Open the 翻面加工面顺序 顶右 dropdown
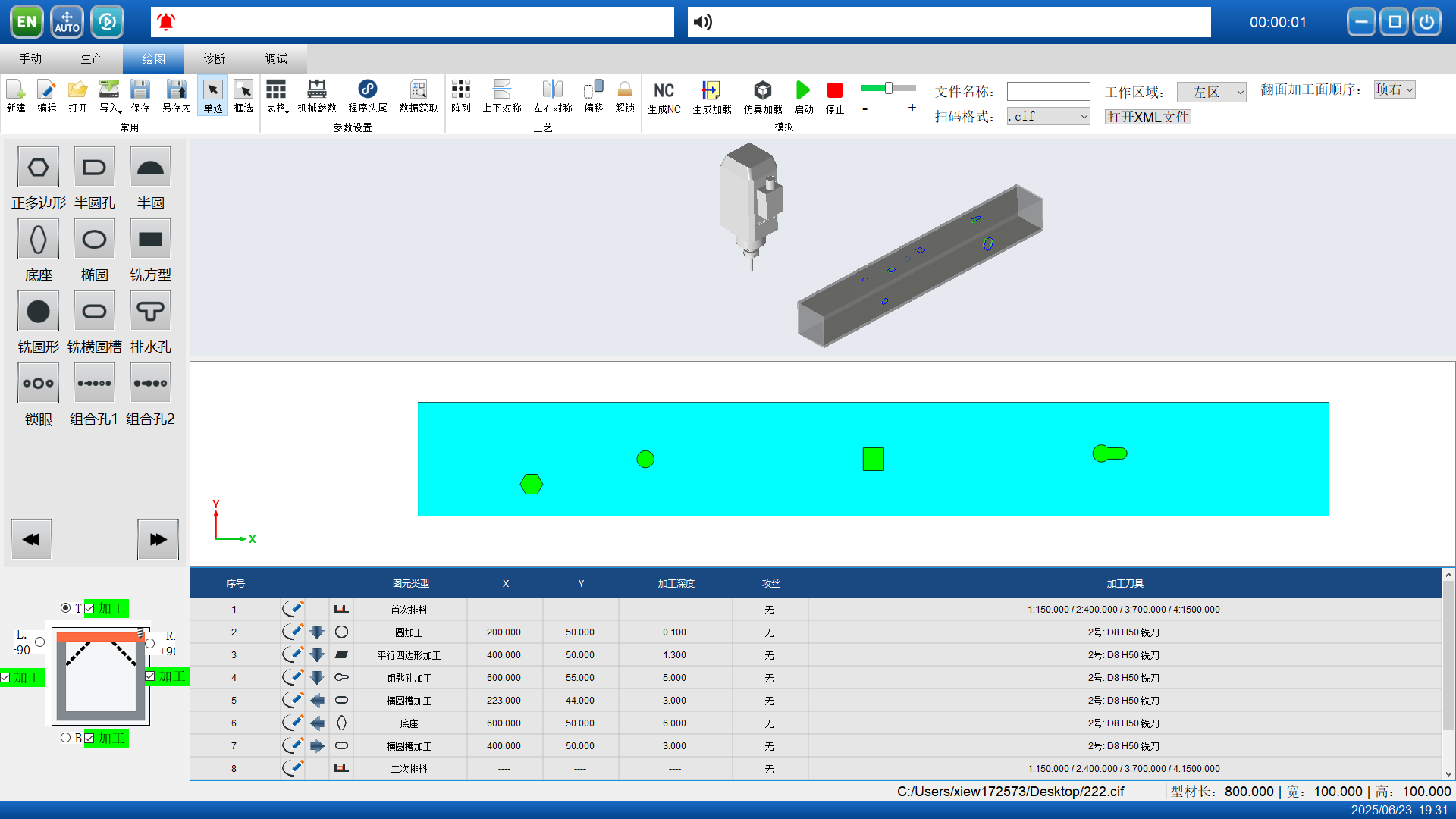Viewport: 1456px width, 819px height. pyautogui.click(x=1394, y=89)
